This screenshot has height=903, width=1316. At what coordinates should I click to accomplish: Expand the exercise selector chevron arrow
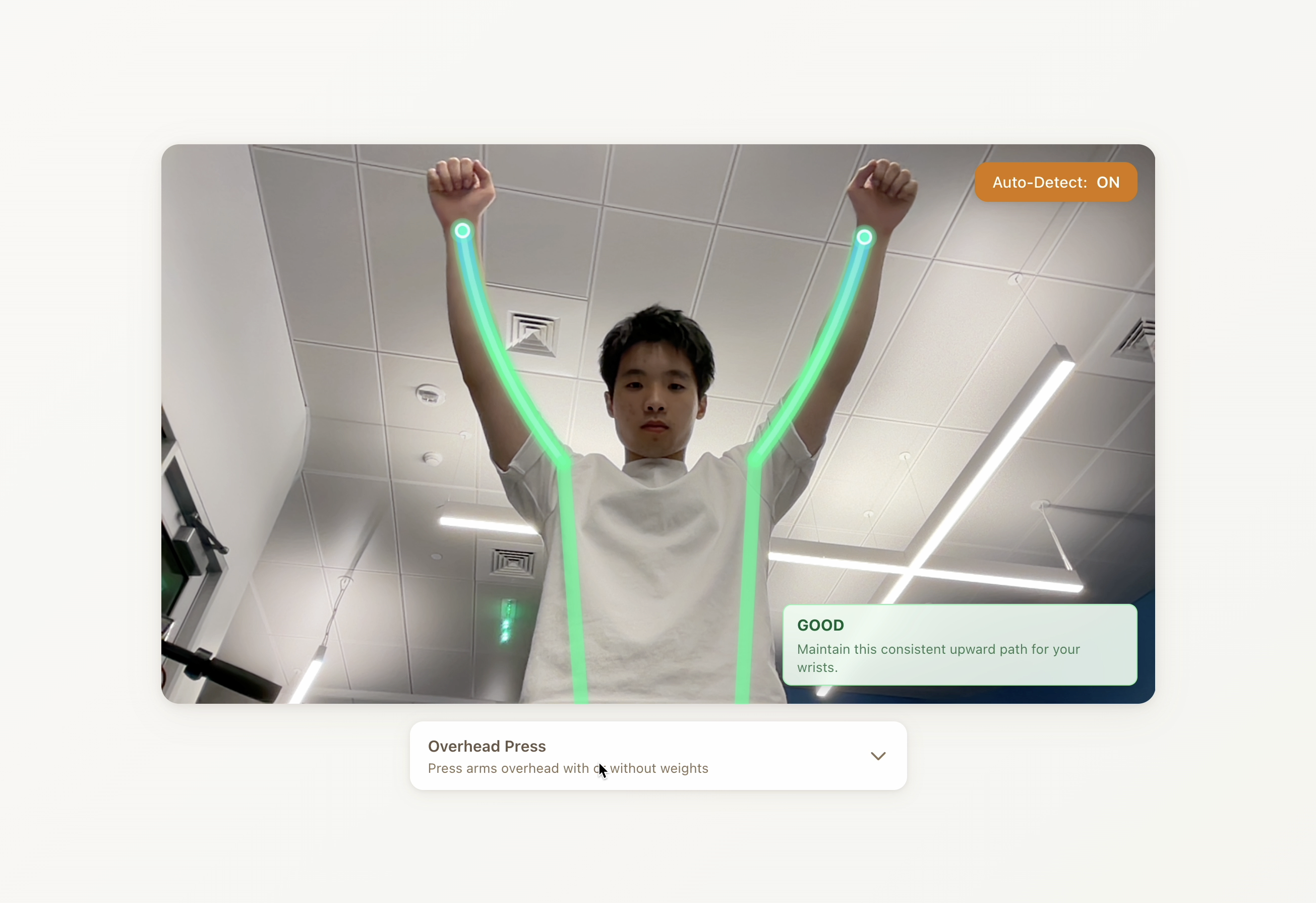(x=878, y=756)
